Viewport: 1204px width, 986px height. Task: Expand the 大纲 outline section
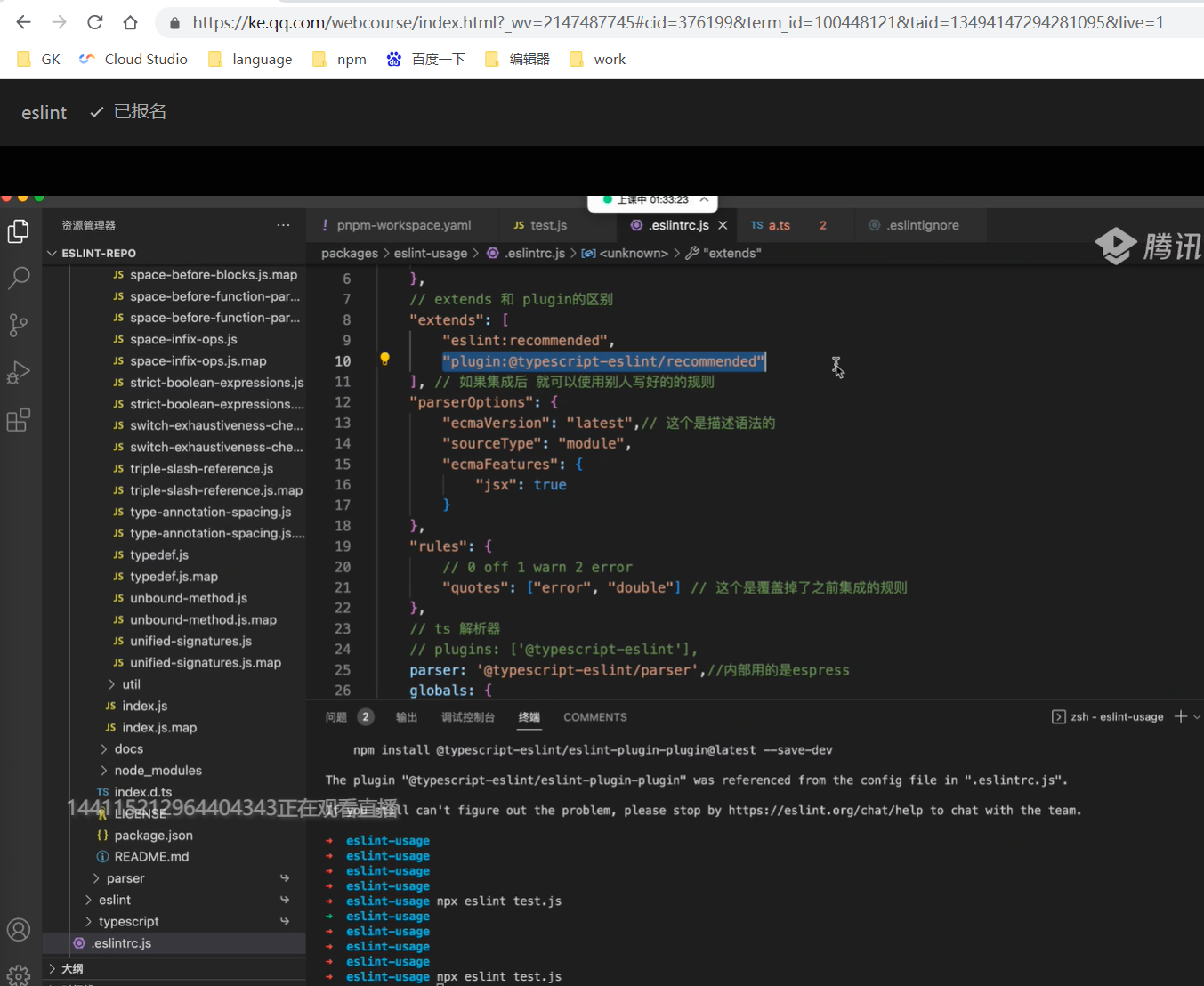tap(71, 968)
